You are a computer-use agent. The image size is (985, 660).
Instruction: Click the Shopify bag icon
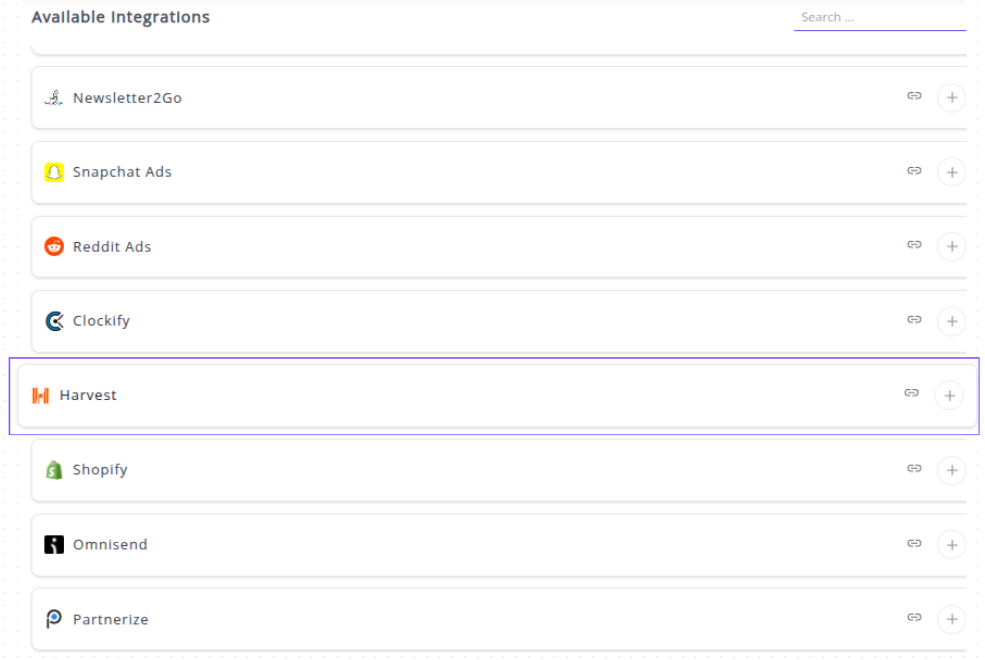coord(54,470)
